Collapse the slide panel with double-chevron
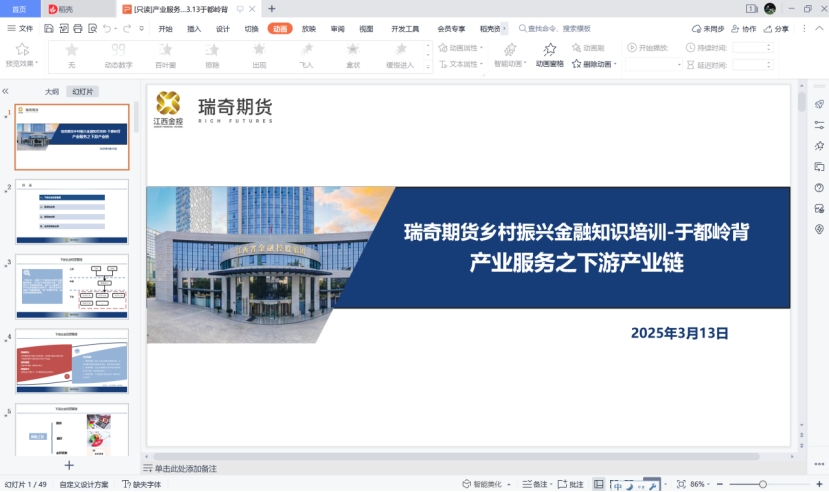829x492 pixels. point(5,91)
